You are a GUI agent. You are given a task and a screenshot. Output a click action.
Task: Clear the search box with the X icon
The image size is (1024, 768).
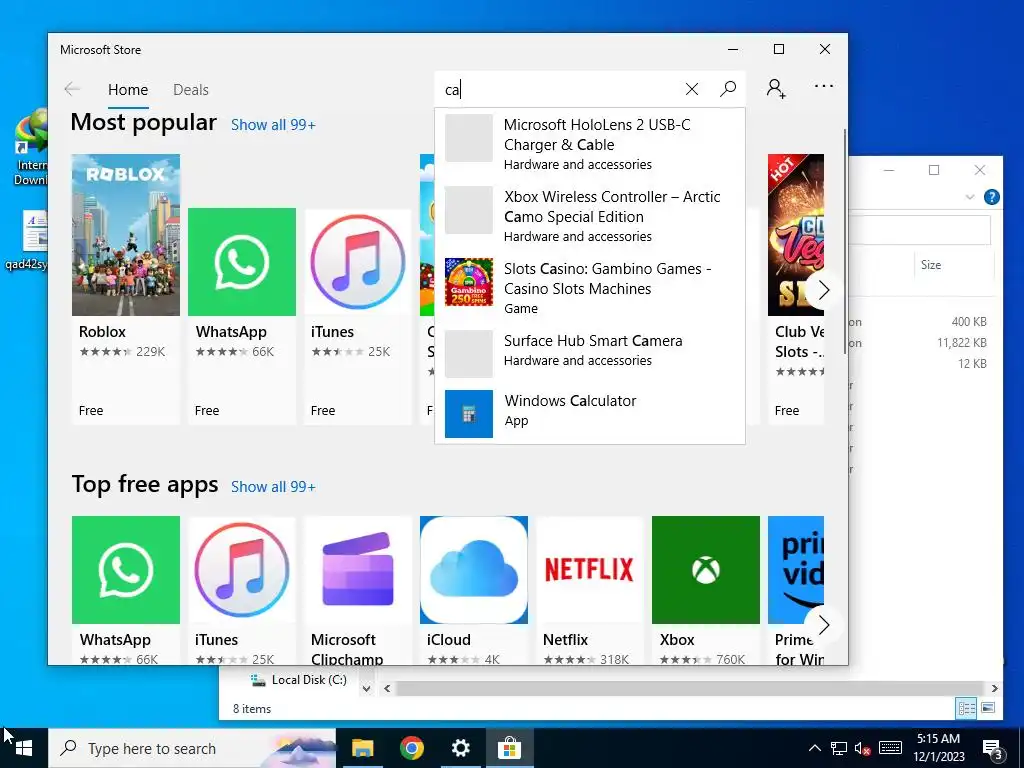(692, 89)
